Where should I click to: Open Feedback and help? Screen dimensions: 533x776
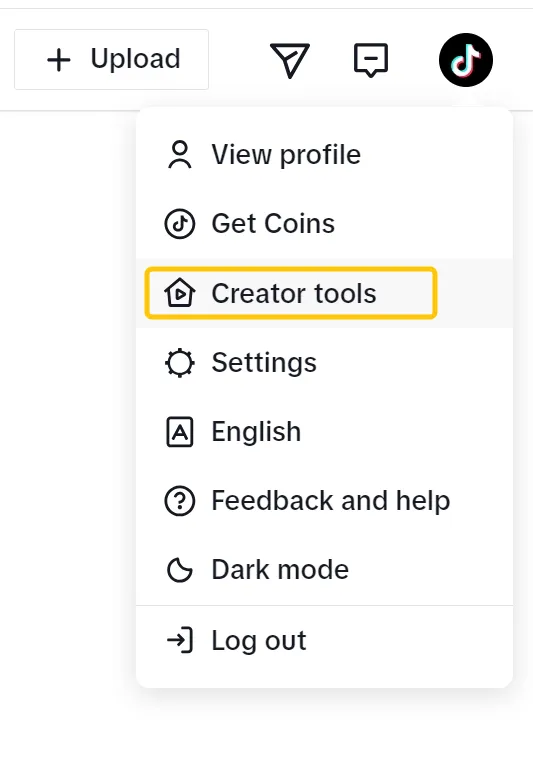[x=324, y=501]
